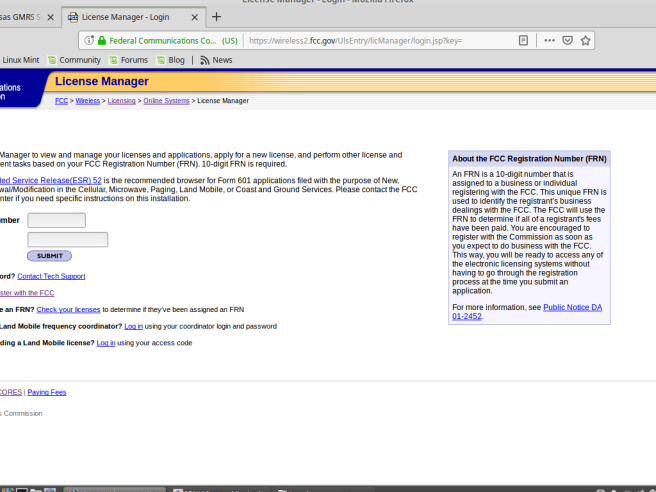The width and height of the screenshot is (656, 492).
Task: Switch to the GMRS tab
Action: 28,17
